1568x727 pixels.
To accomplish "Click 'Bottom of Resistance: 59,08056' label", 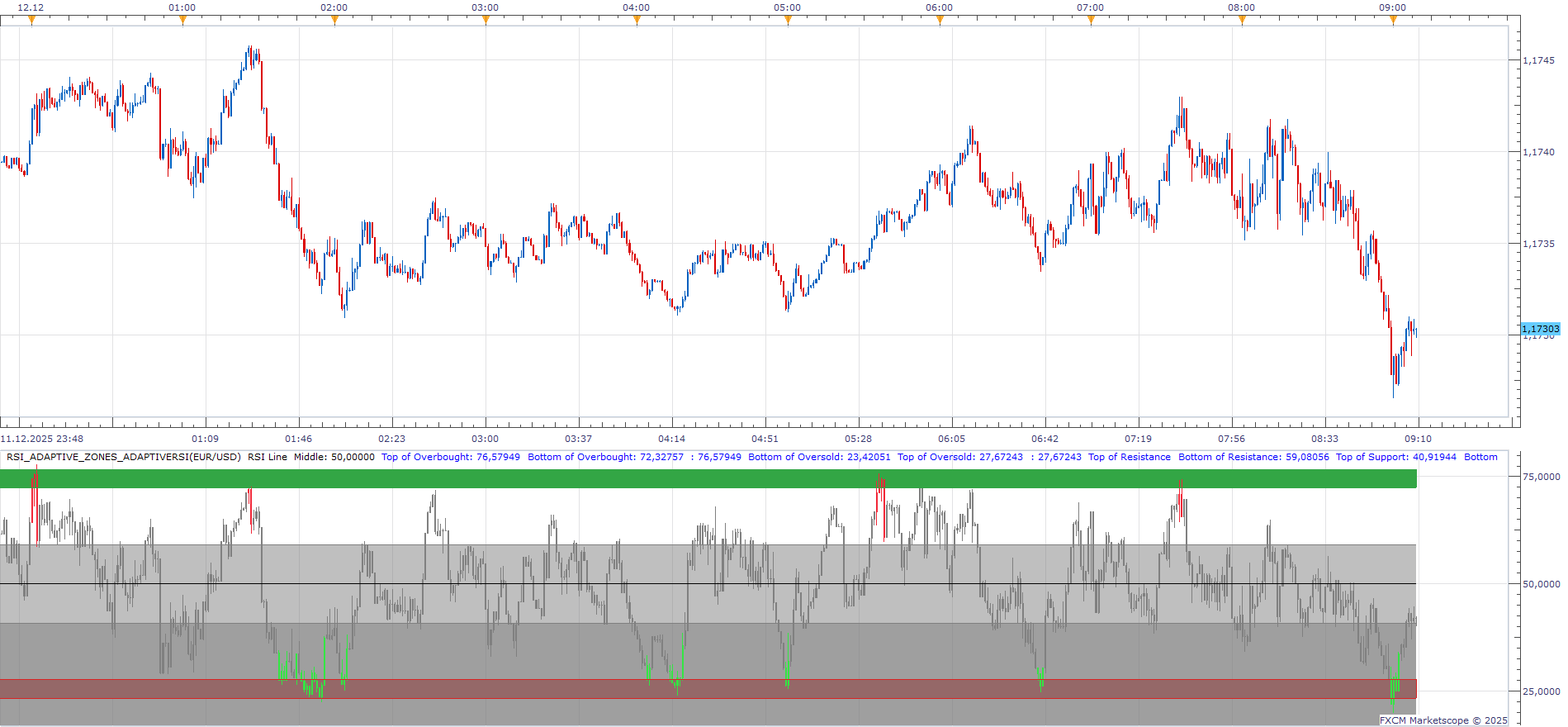I will click(x=1253, y=457).
